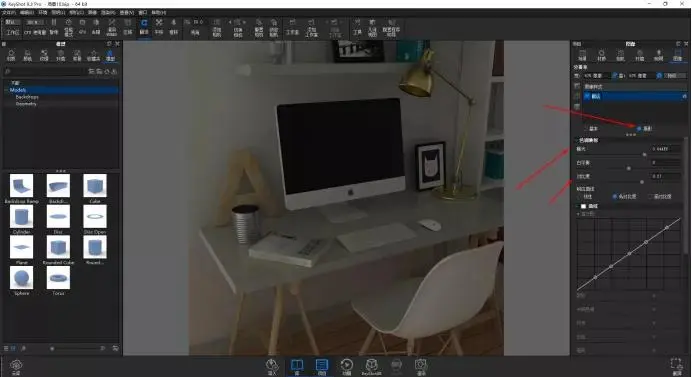692x377 pixels.
Task: Open the Help menu
Action: click(x=159, y=12)
